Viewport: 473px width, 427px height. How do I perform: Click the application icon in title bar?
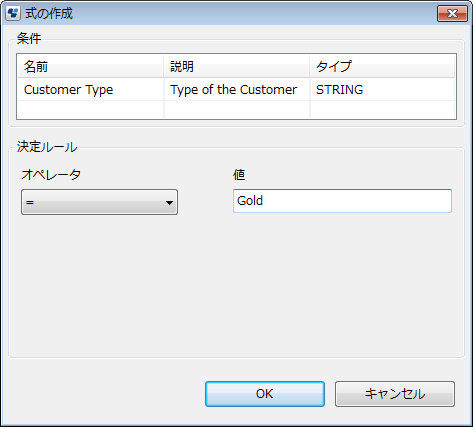13,13
